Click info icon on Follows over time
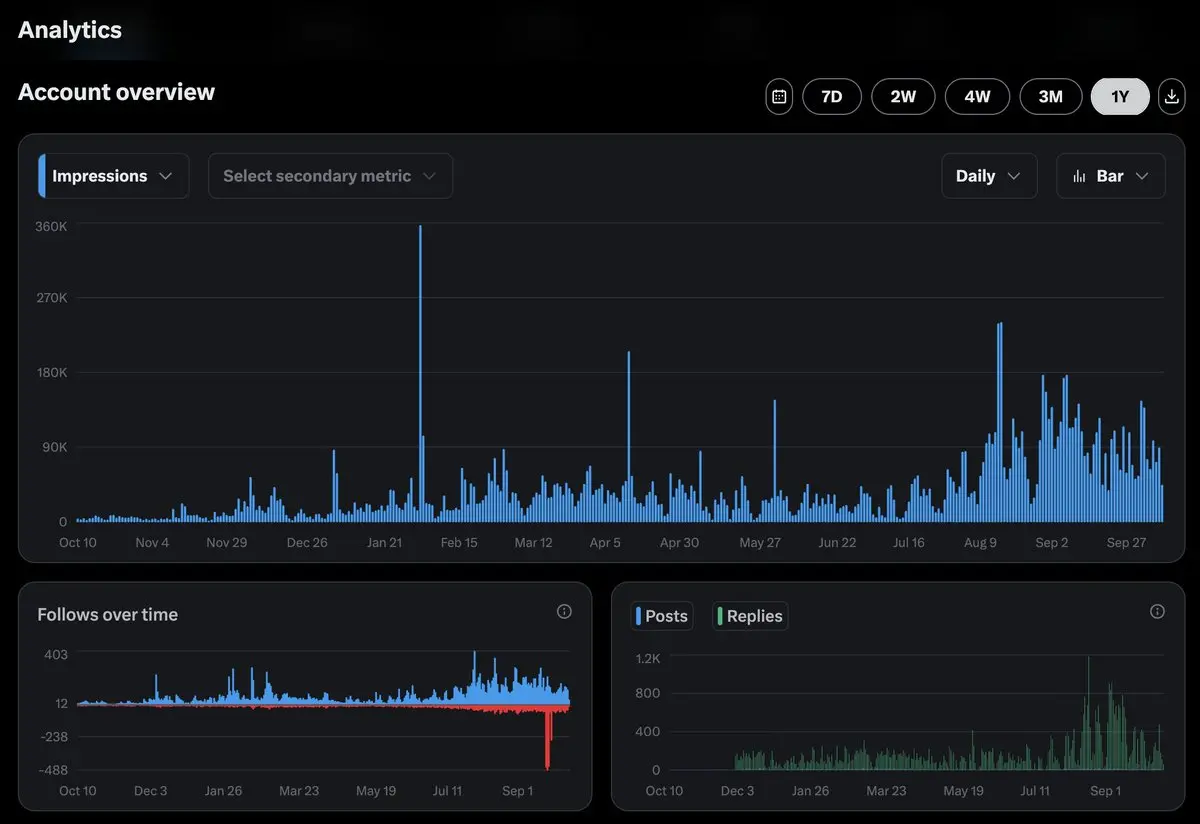The image size is (1200, 824). click(x=564, y=611)
